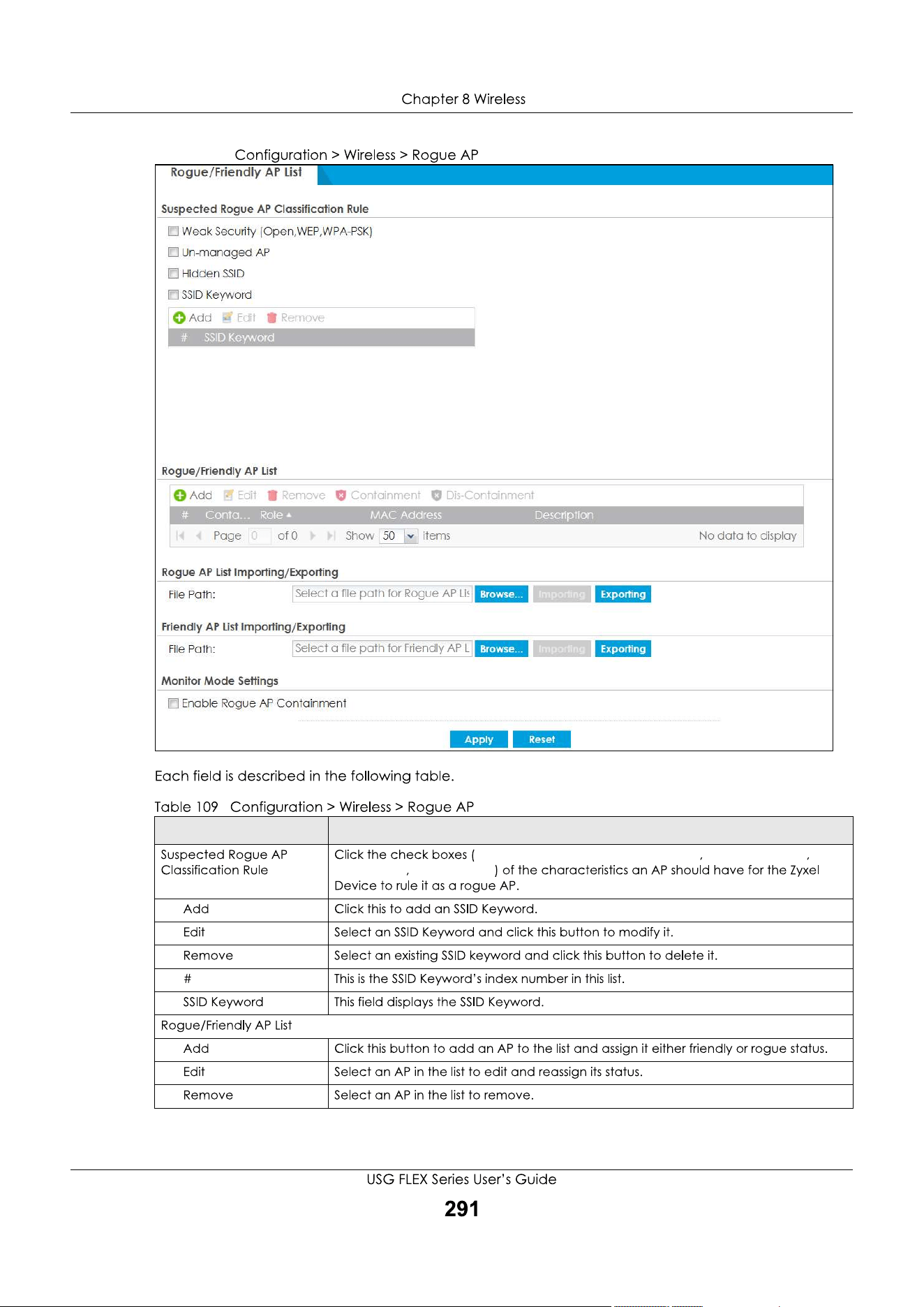Viewport: 924px width, 1307px height.
Task: Click Importing for Rogue AP List
Action: click(562, 594)
